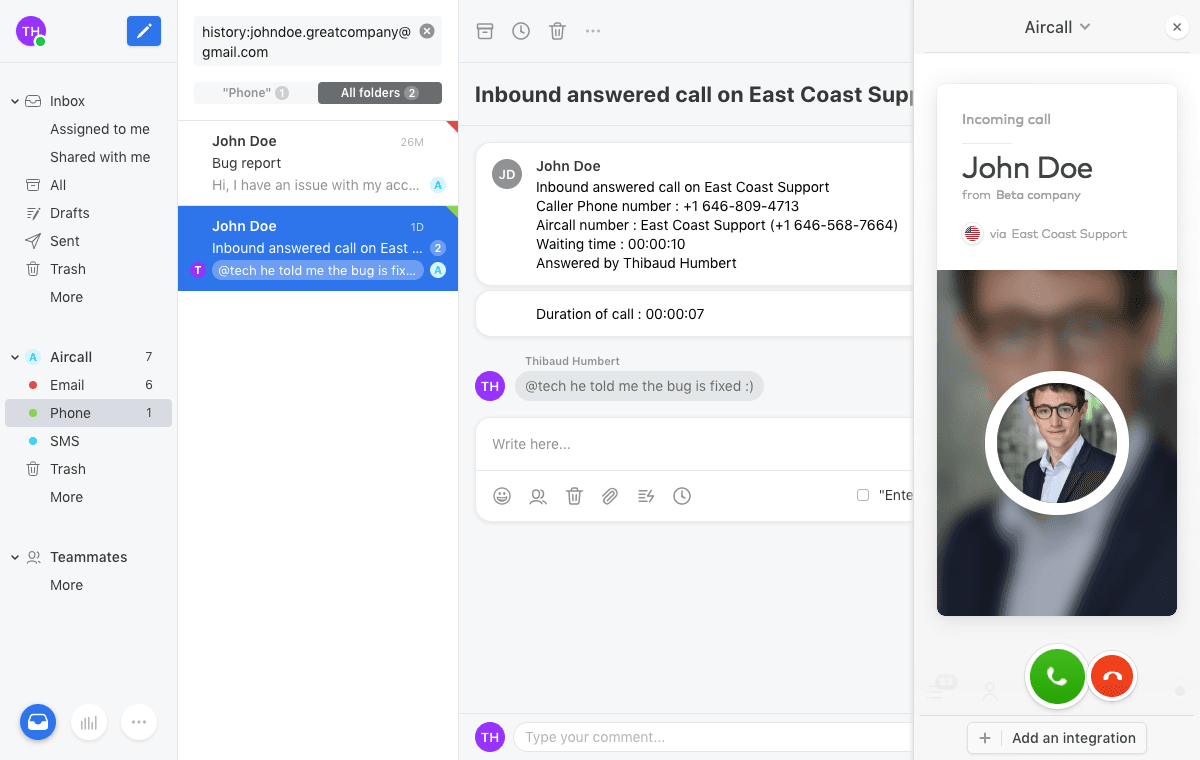The height and width of the screenshot is (760, 1200).
Task: Open analytics bar chart icon
Action: tap(89, 722)
